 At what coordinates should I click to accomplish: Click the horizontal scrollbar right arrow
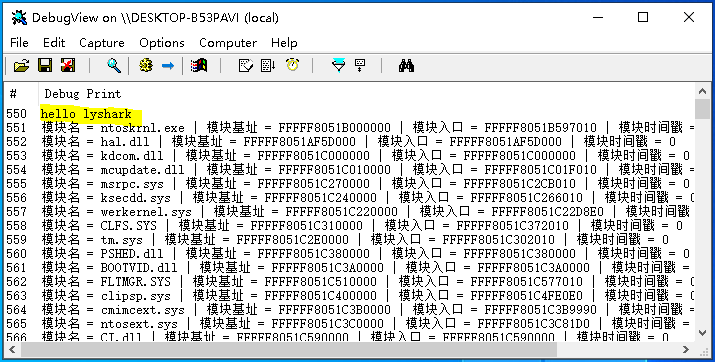687,350
